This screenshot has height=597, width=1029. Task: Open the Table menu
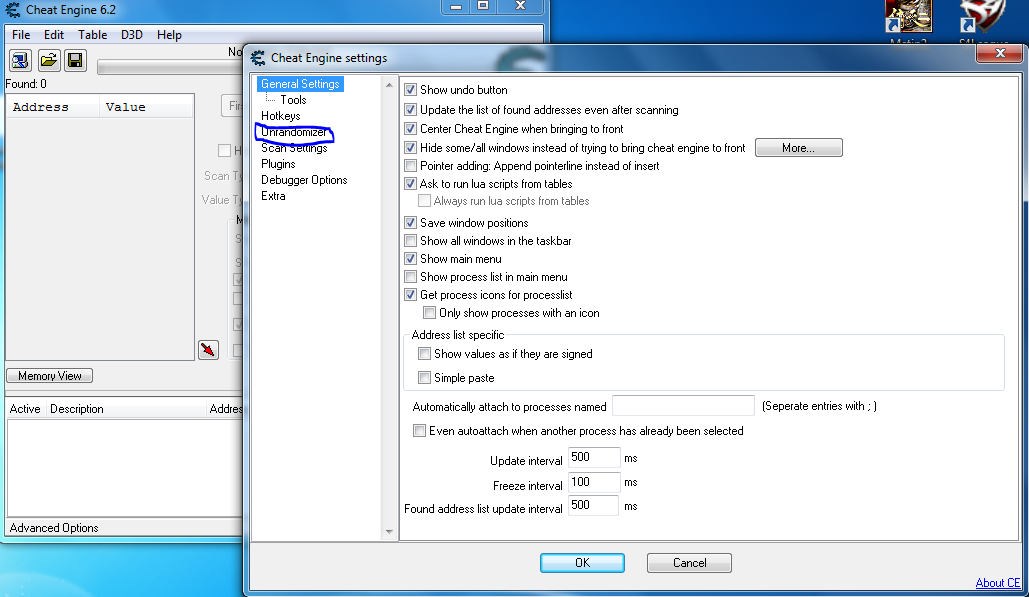[x=93, y=35]
